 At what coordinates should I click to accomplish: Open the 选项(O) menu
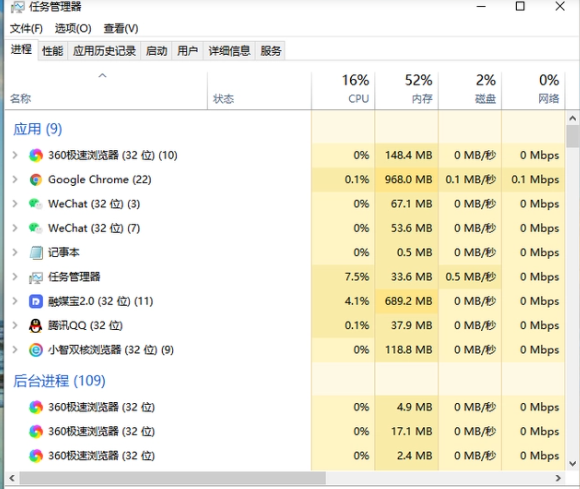coord(73,28)
